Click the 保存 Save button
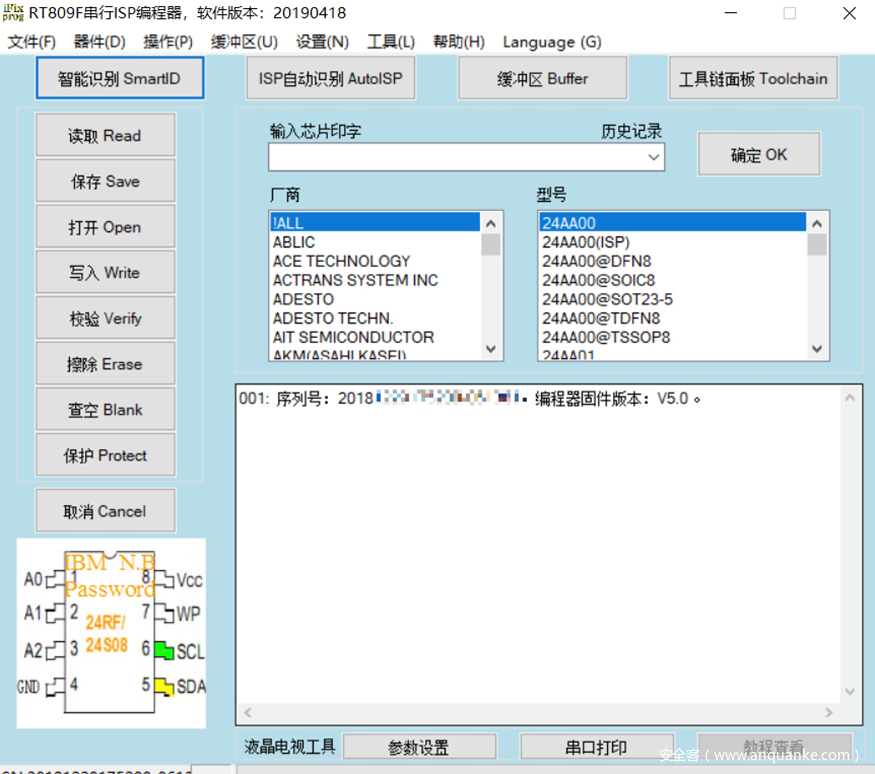Screen dimensions: 875x774 pos(105,181)
